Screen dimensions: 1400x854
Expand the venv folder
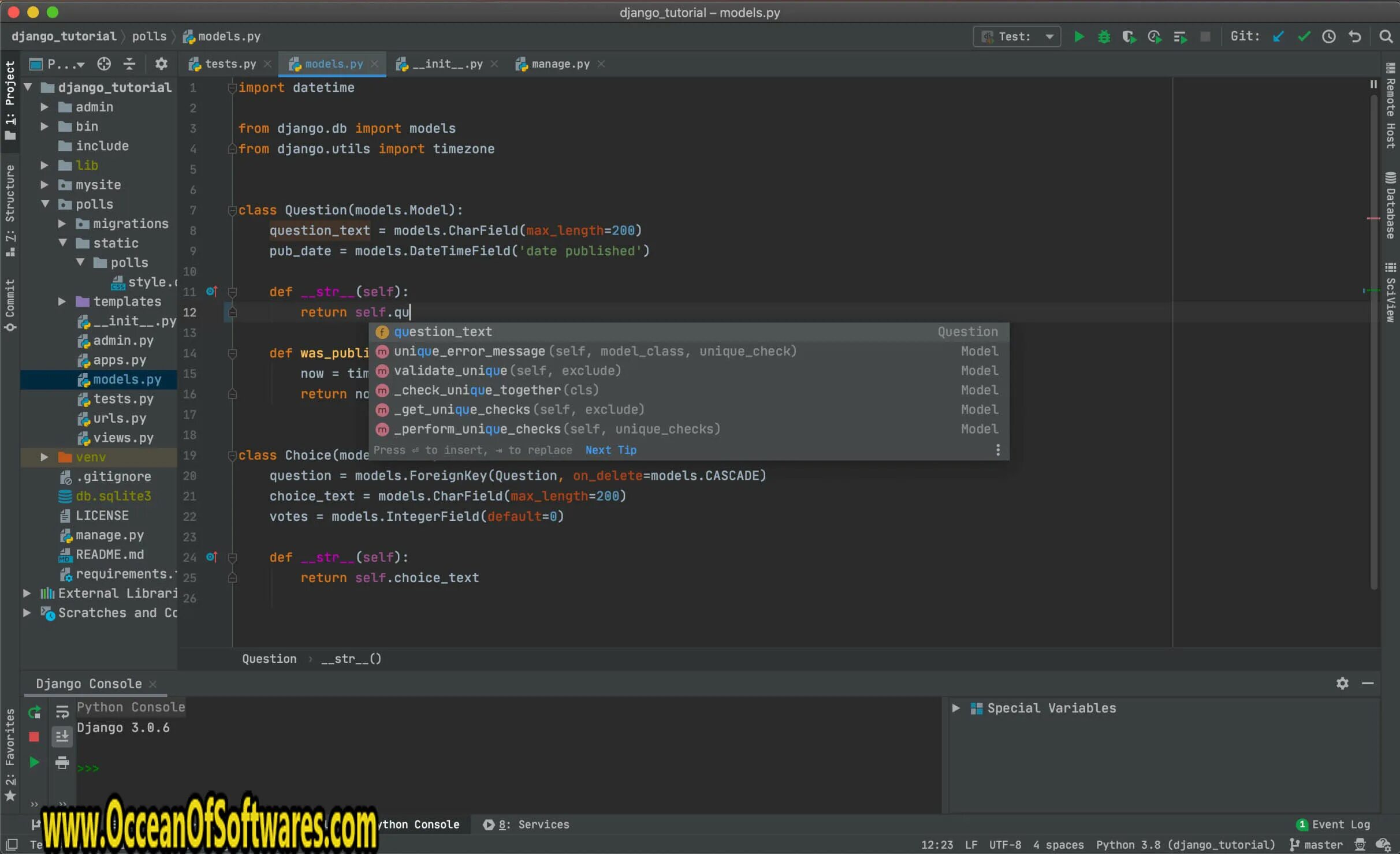[x=44, y=457]
